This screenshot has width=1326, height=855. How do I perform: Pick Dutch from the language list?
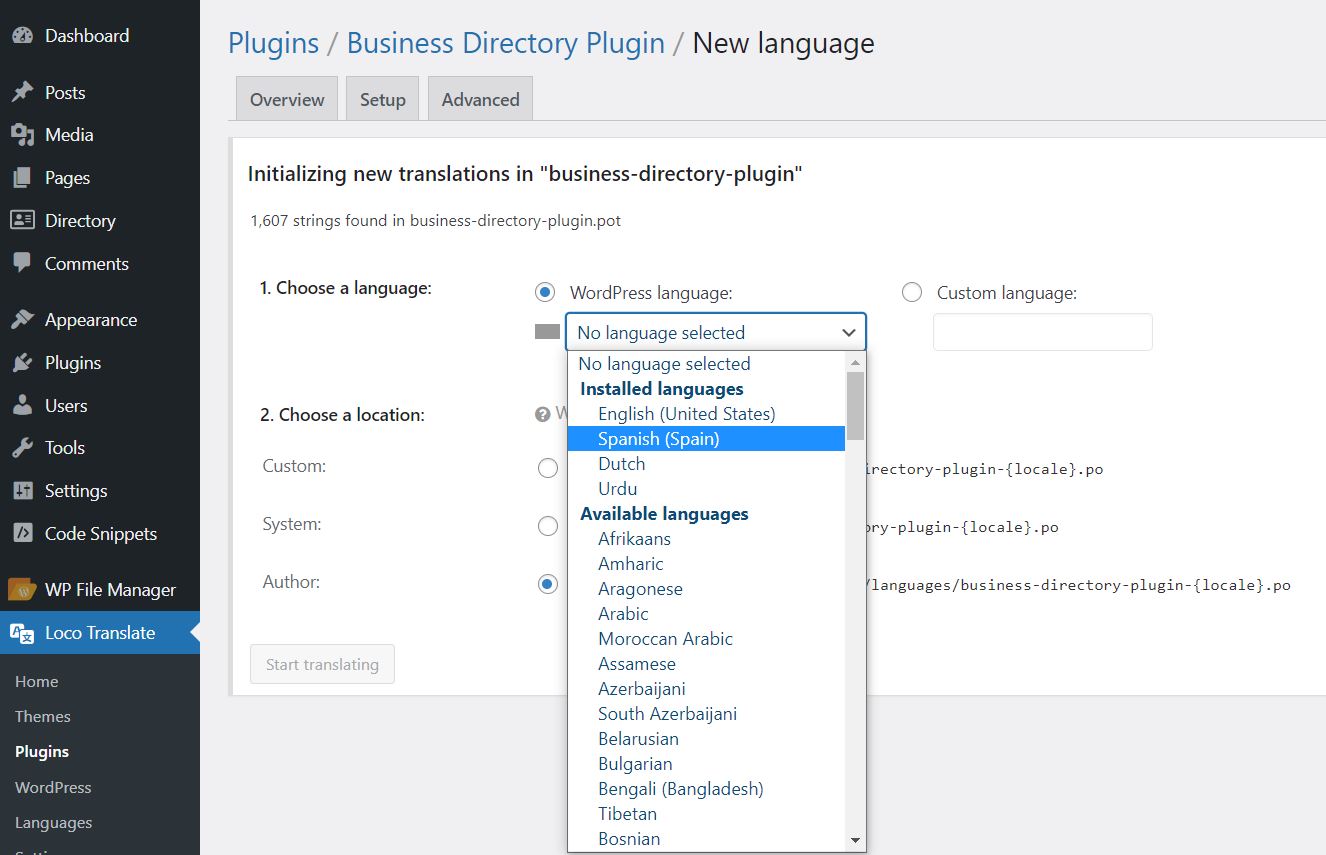coord(706,464)
